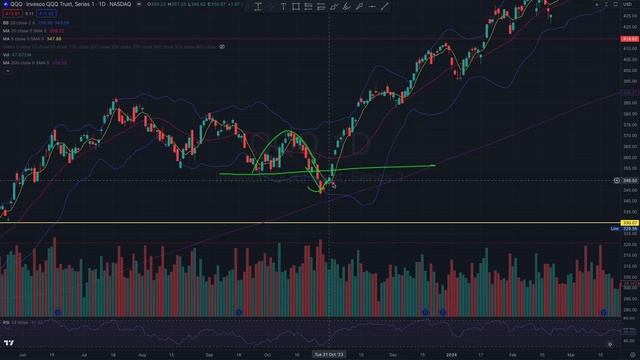Select the Text drawing tool
The width and height of the screenshot is (640, 360).
(x=283, y=7)
